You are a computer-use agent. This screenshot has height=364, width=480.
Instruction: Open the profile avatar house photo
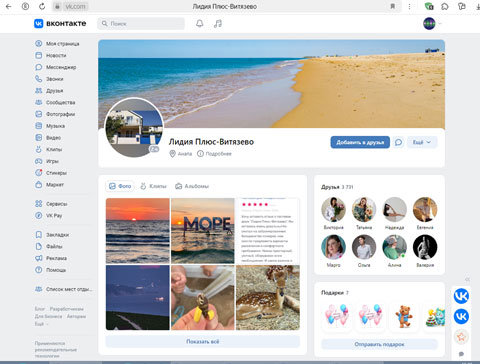pos(134,128)
